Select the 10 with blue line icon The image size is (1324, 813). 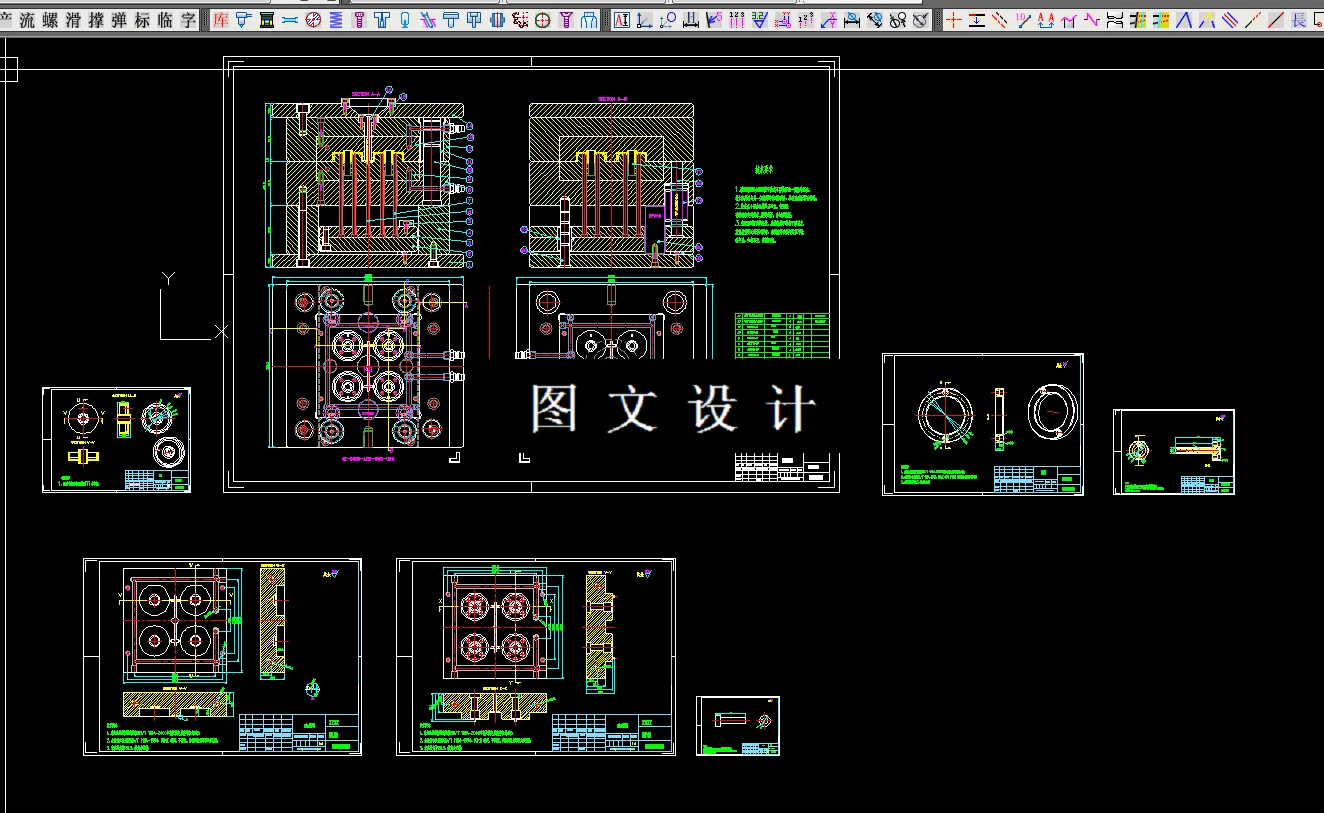coord(1023,19)
